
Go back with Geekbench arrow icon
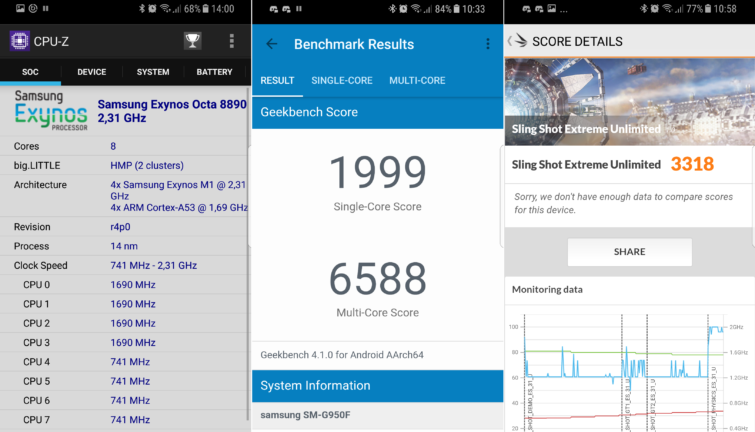coord(272,44)
